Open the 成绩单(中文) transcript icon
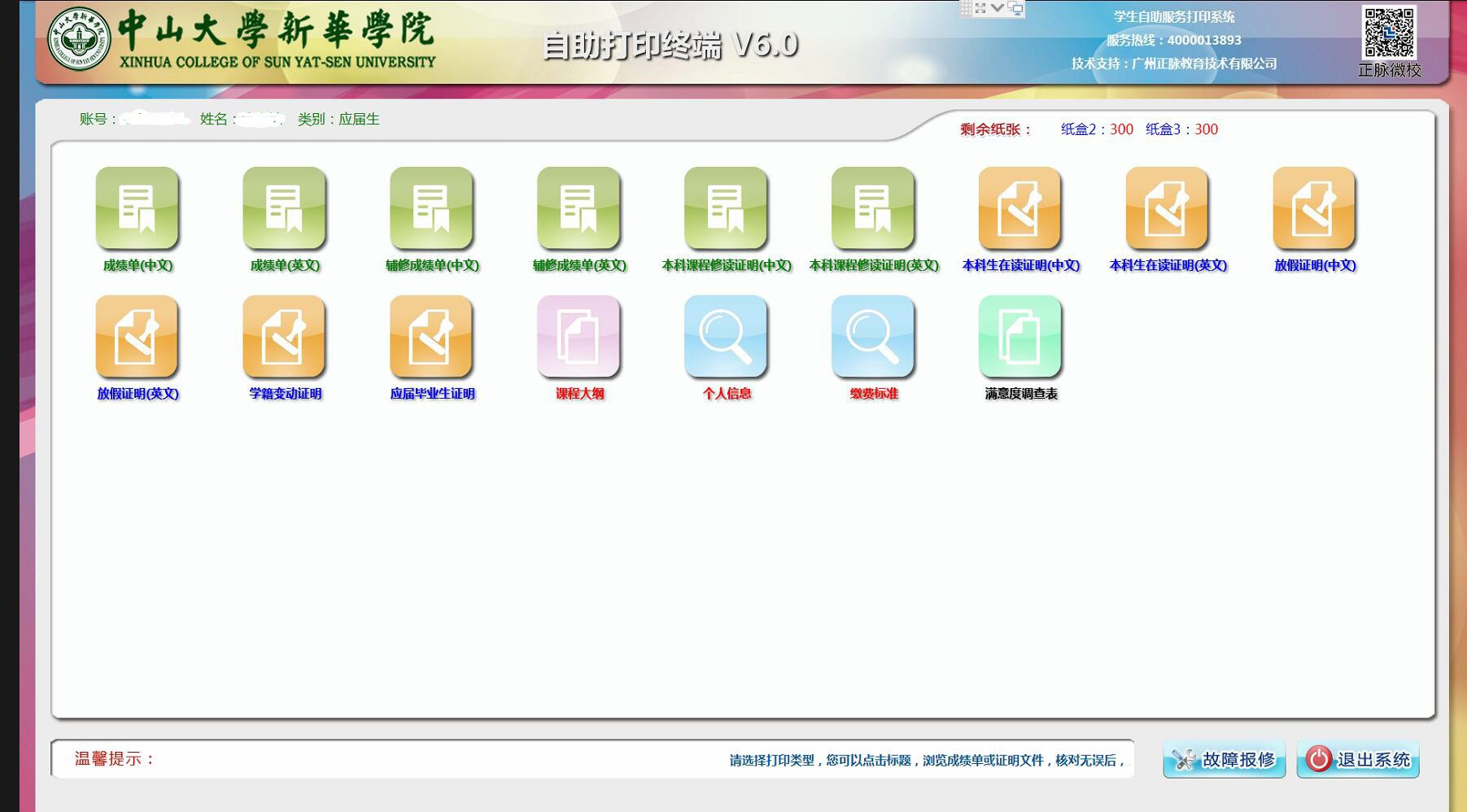This screenshot has width=1467, height=812. click(x=137, y=208)
